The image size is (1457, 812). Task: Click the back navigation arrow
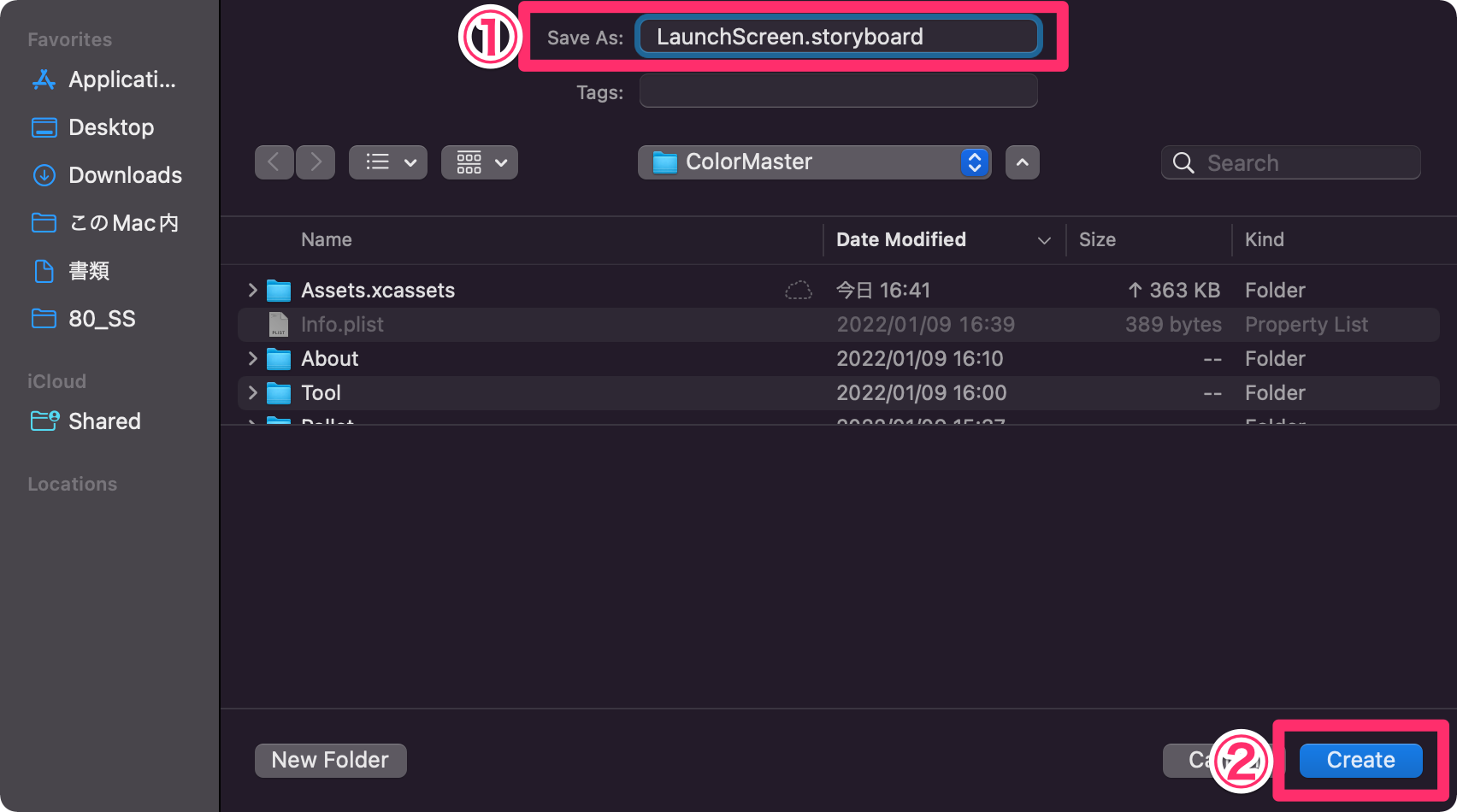click(274, 162)
